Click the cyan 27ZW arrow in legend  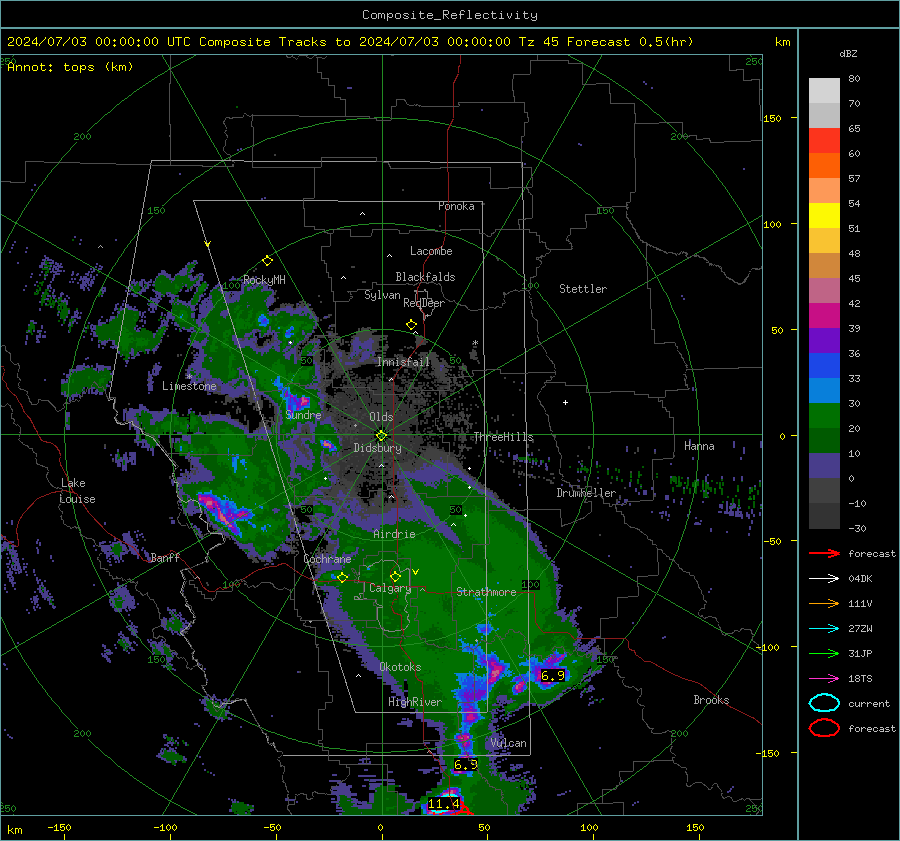824,629
